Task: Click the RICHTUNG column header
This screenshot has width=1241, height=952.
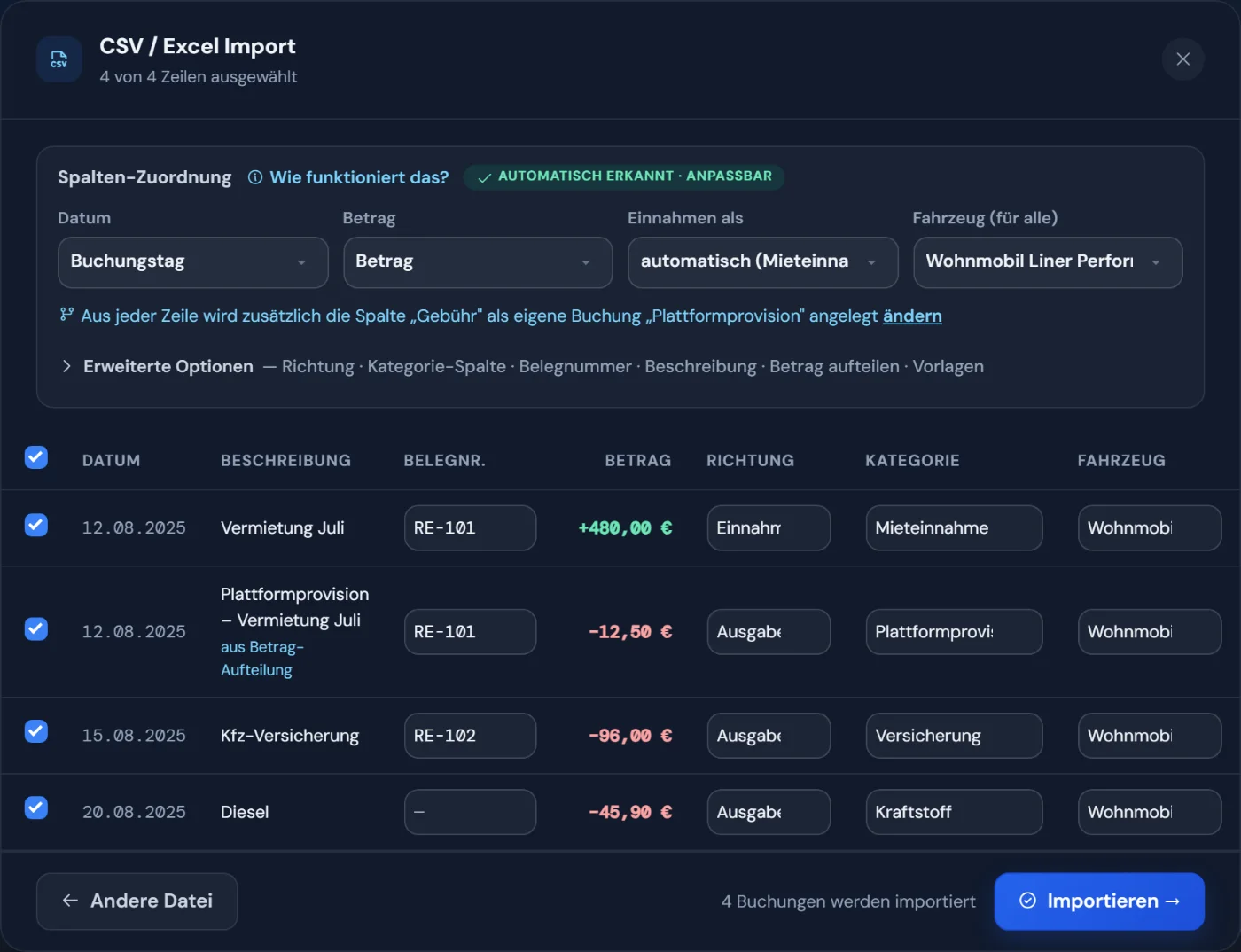Action: click(750, 461)
